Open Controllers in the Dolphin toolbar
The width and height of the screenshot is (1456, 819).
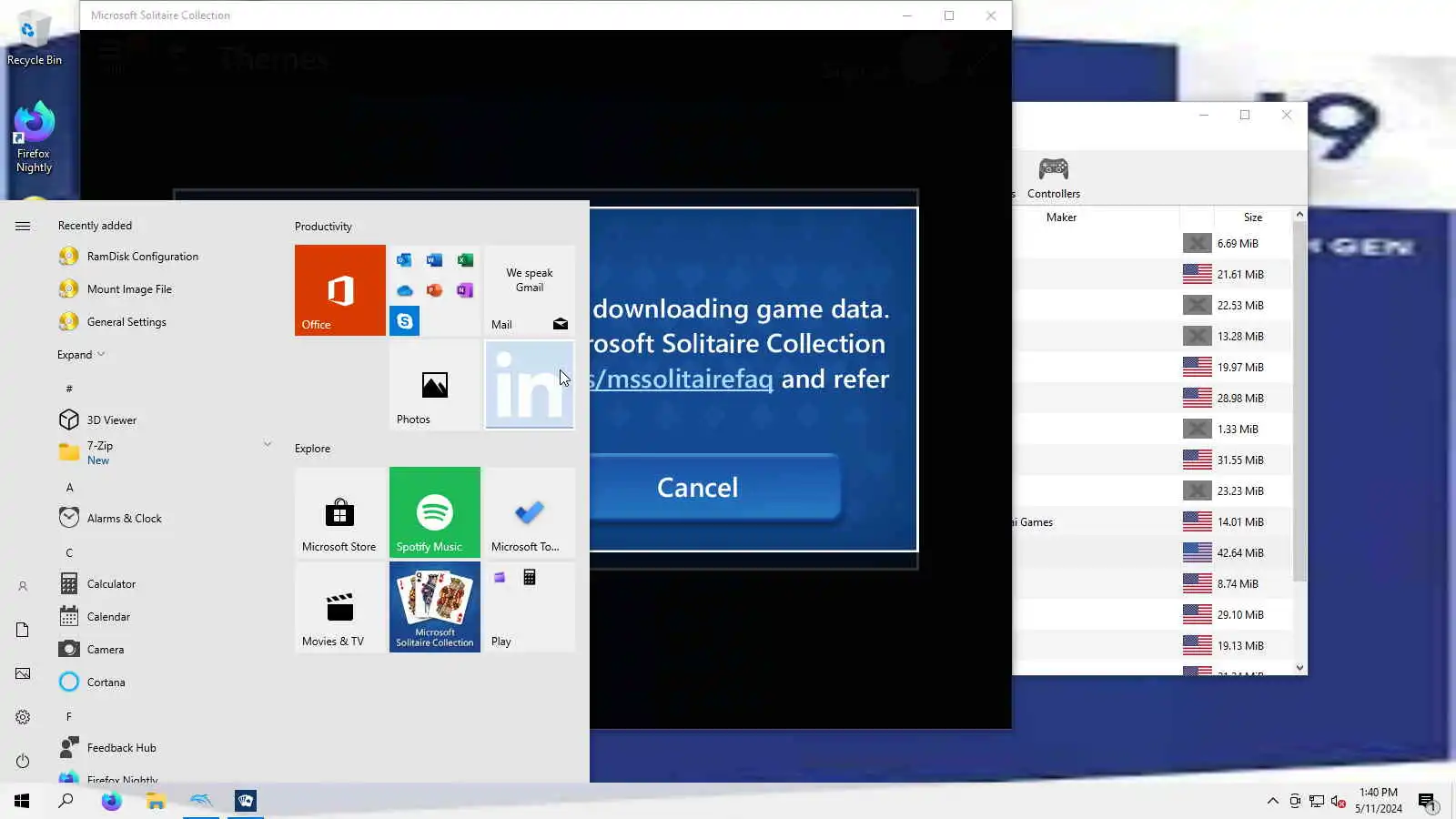tap(1054, 177)
